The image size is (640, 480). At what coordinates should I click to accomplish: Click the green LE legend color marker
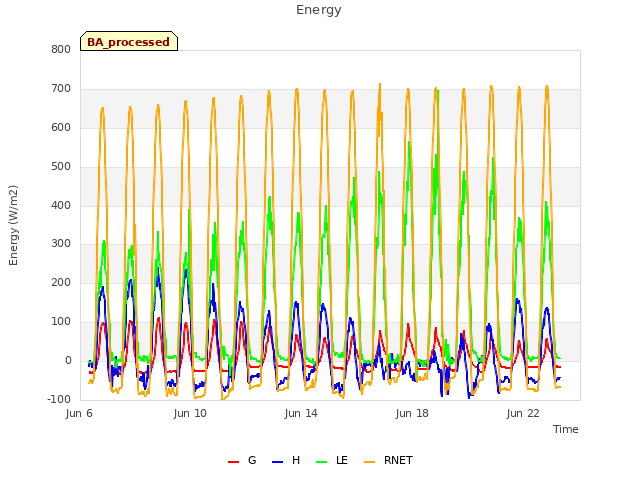(322, 462)
